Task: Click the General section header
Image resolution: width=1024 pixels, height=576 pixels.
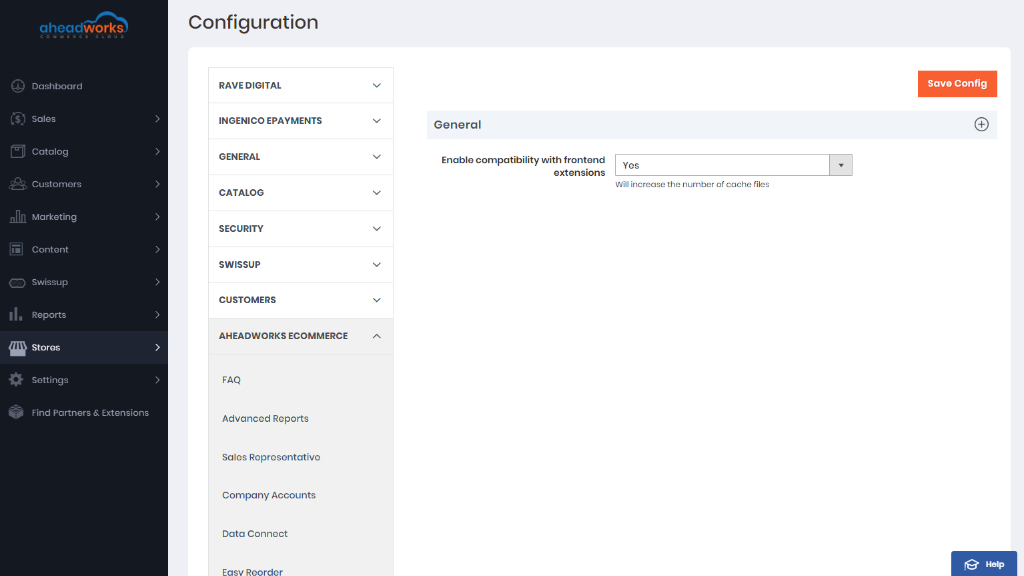Action: coord(711,124)
